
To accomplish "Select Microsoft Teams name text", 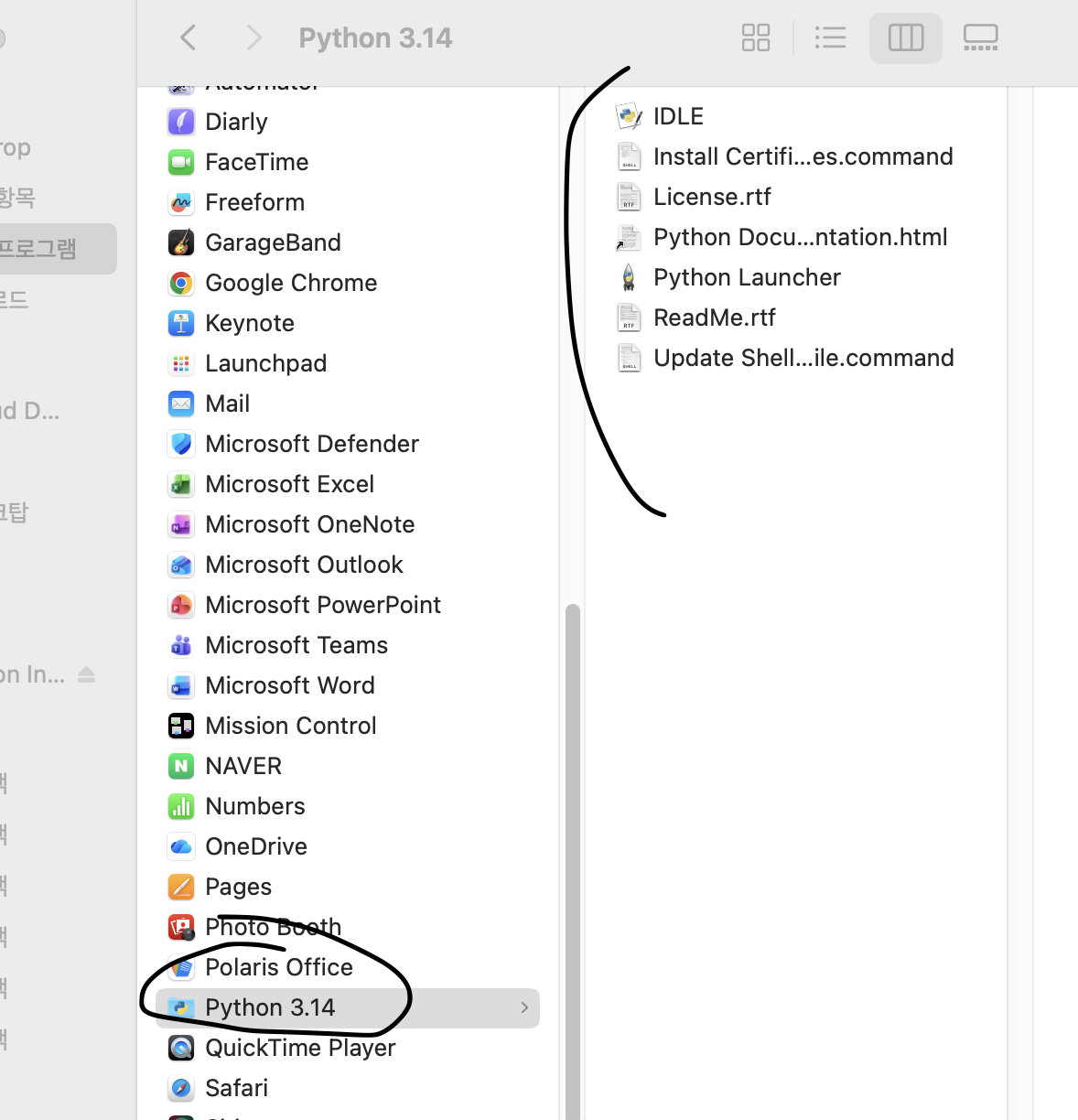I will coord(296,645).
